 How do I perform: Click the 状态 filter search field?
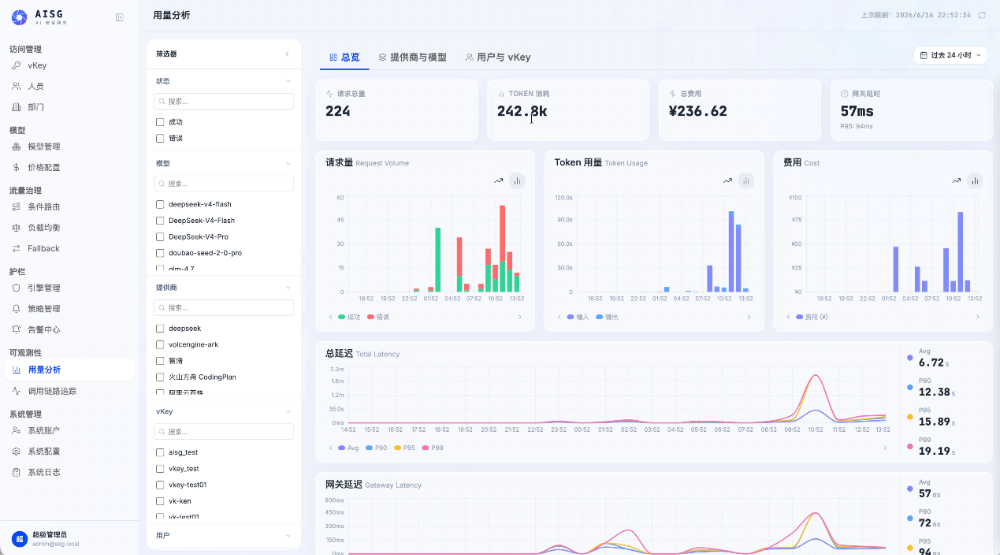(x=224, y=101)
